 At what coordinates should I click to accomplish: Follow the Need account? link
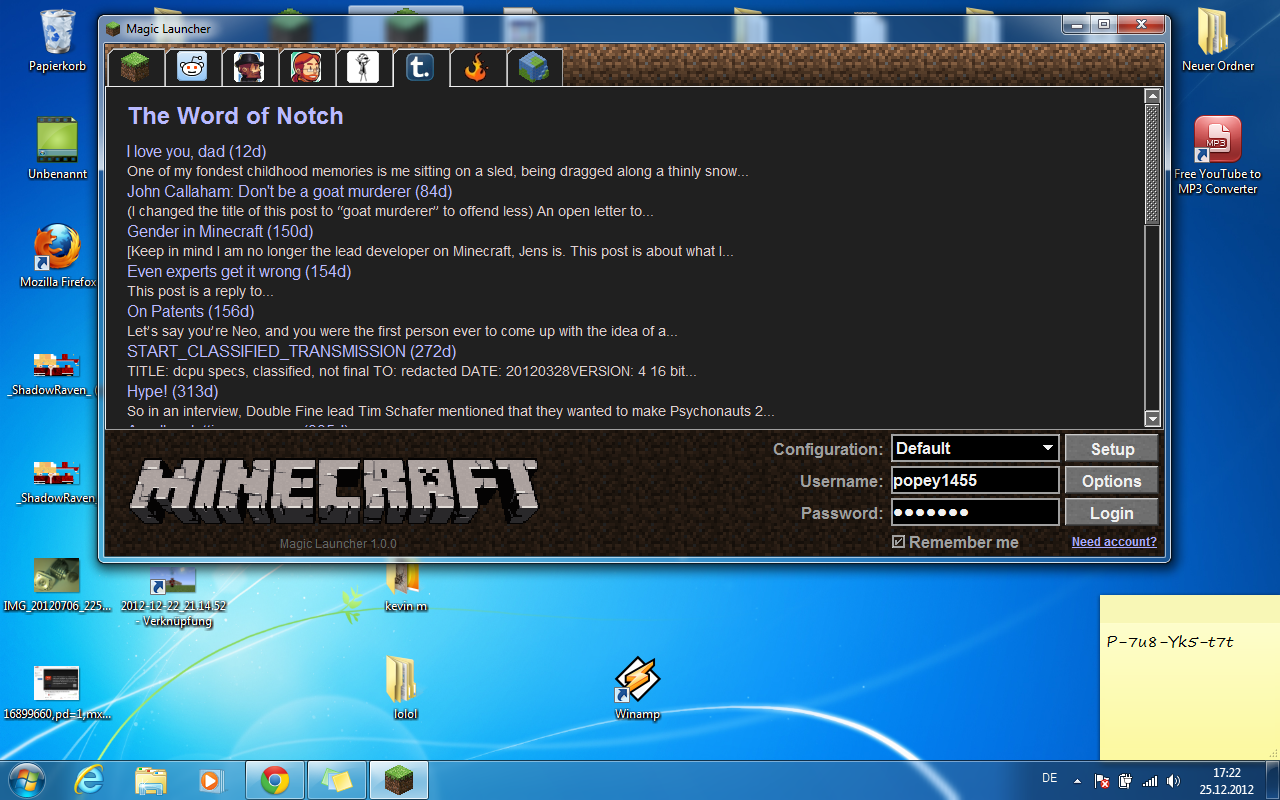(1113, 542)
